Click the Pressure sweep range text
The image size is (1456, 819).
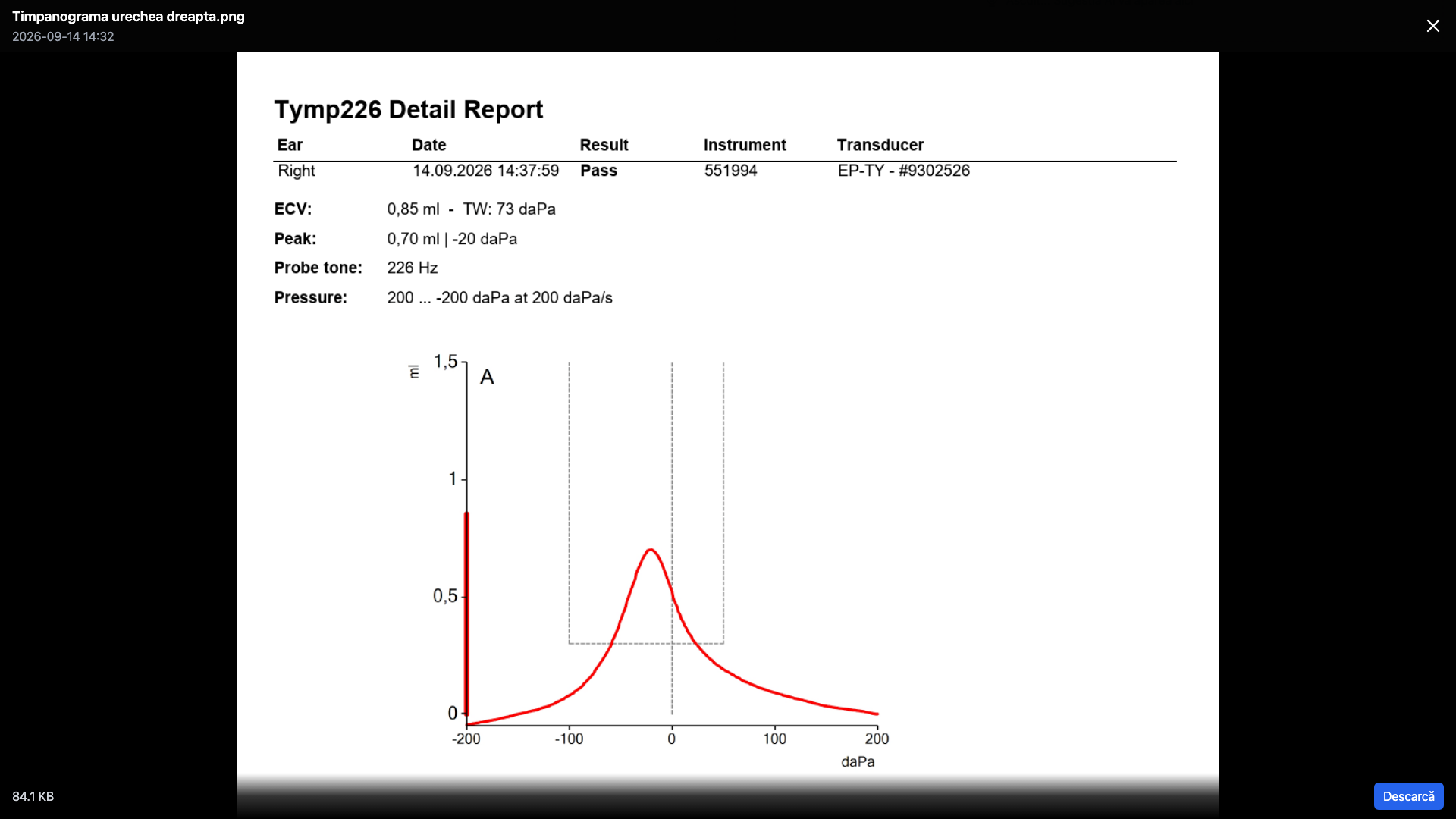click(500, 297)
